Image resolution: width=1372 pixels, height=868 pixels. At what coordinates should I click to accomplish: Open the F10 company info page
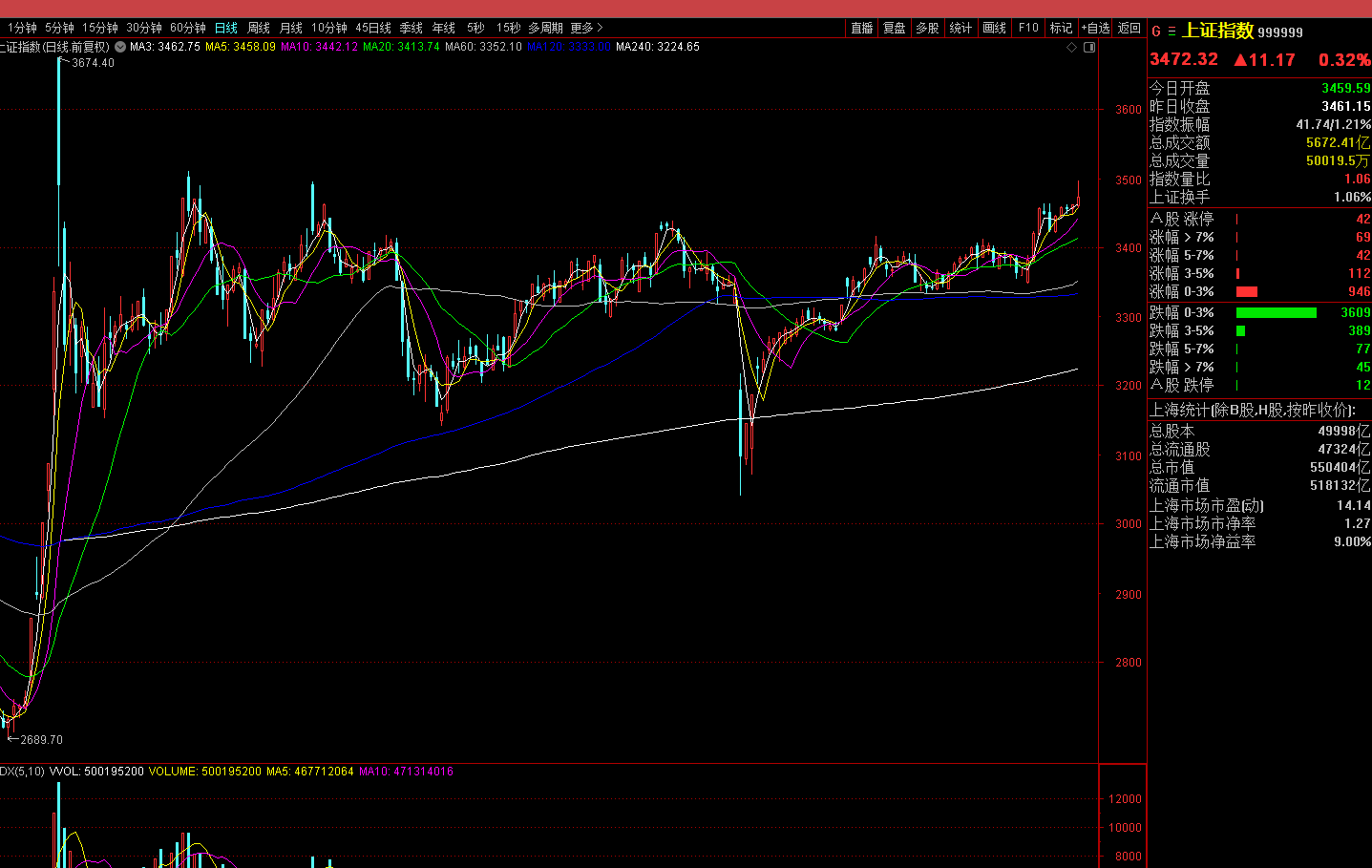tap(1028, 28)
